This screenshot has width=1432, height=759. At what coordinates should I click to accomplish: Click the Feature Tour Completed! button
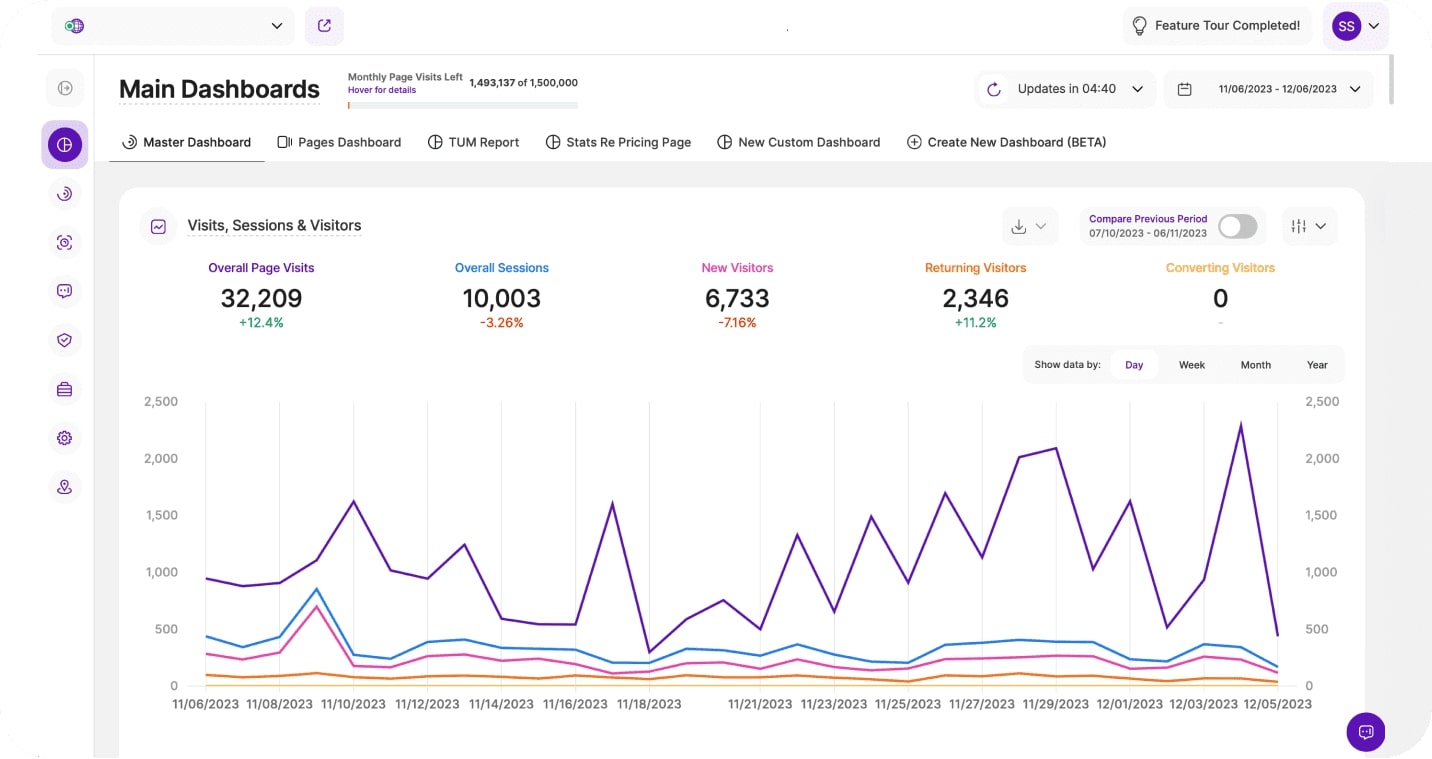pos(1216,26)
